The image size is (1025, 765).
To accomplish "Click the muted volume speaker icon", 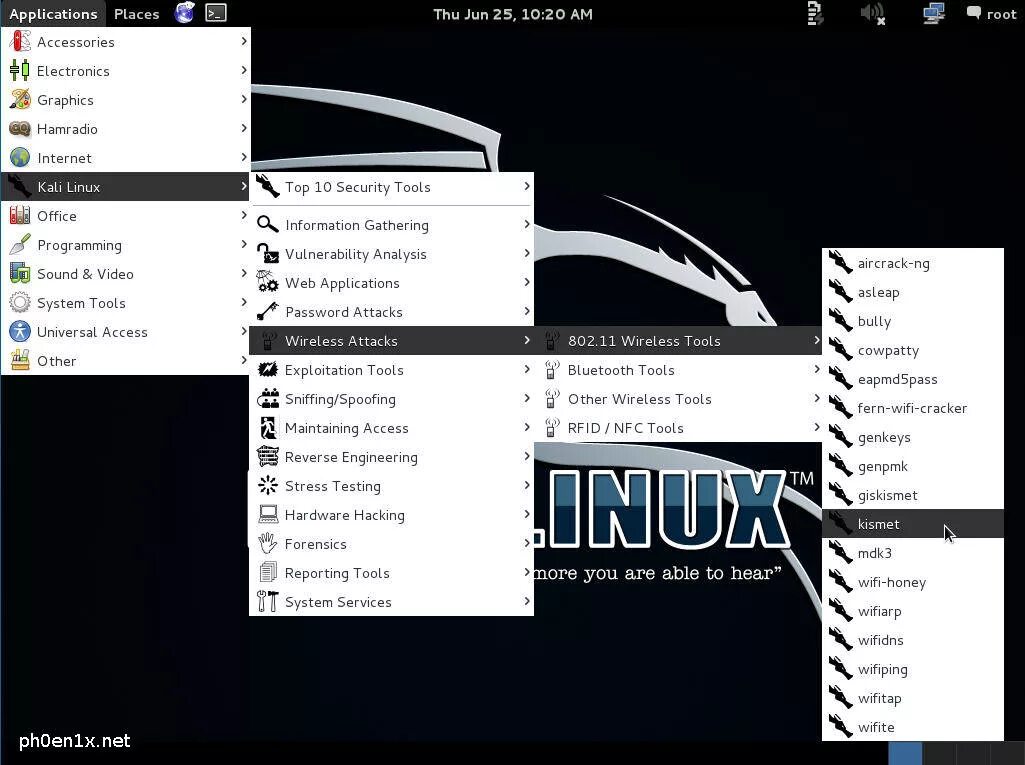I will pyautogui.click(x=873, y=13).
